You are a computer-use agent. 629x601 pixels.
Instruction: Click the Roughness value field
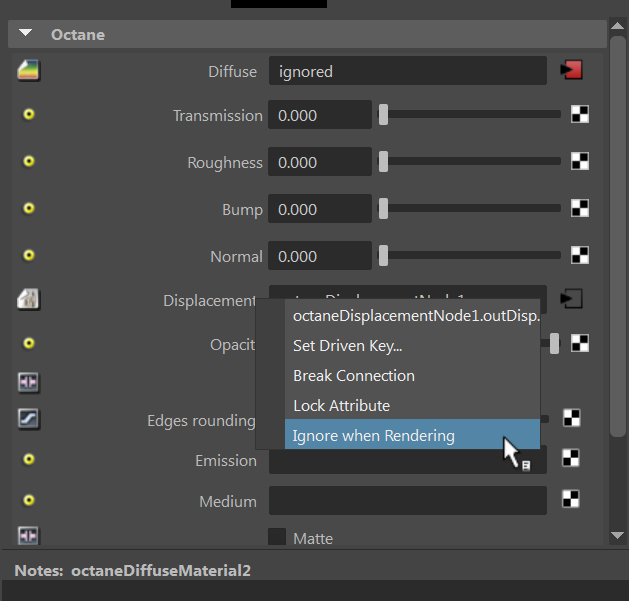pyautogui.click(x=320, y=162)
